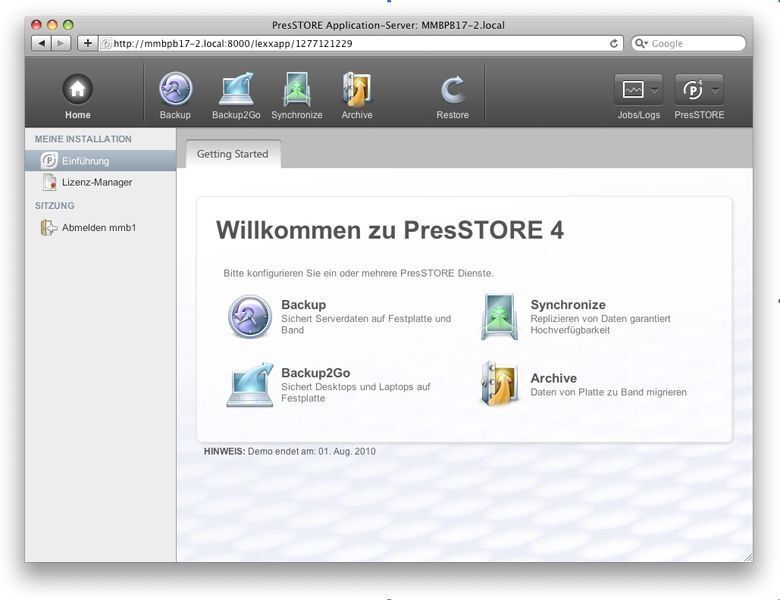Image resolution: width=780 pixels, height=600 pixels.
Task: Select the Getting Started tab
Action: pos(232,154)
